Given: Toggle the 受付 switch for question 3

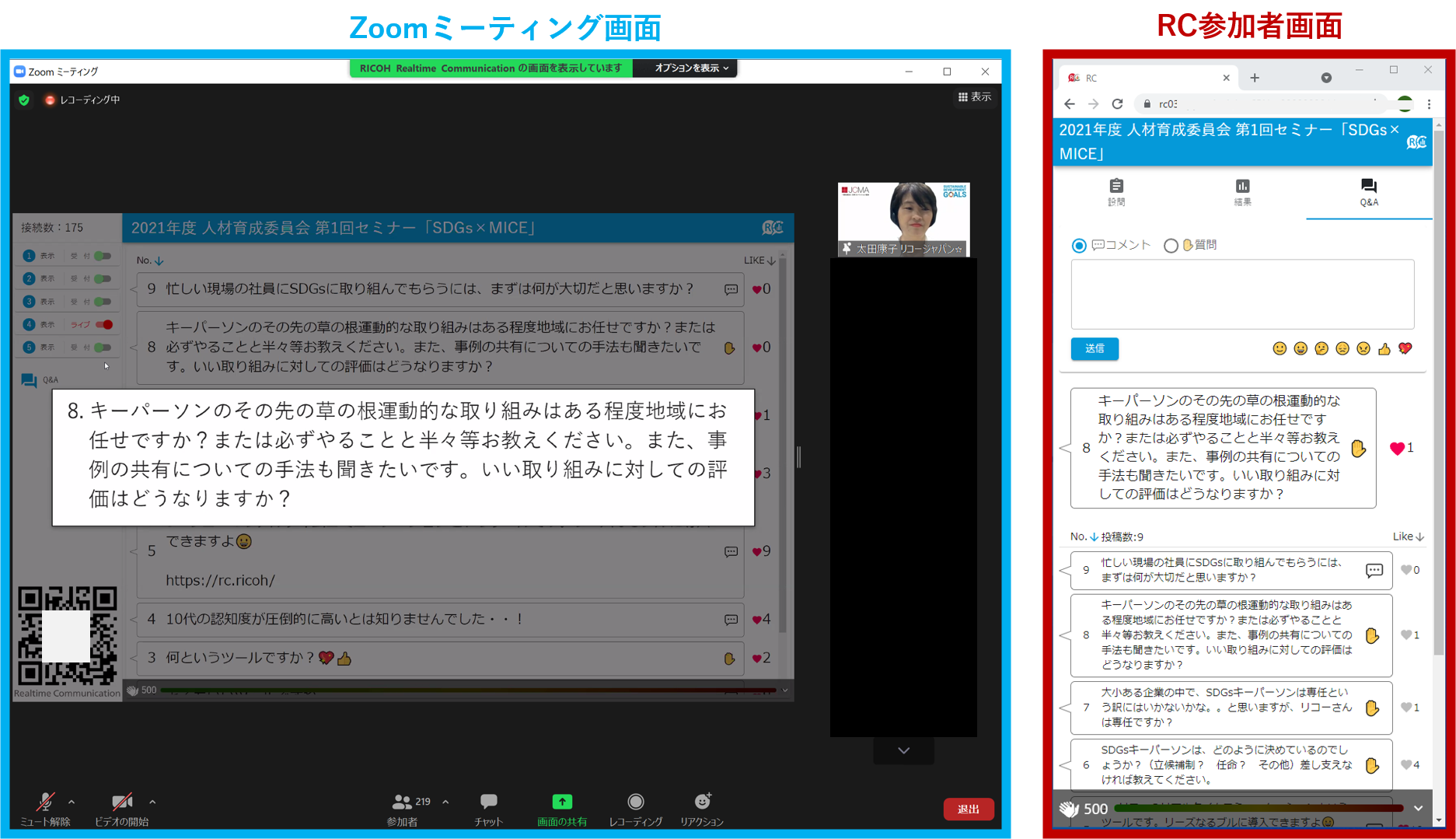Looking at the screenshot, I should (103, 302).
